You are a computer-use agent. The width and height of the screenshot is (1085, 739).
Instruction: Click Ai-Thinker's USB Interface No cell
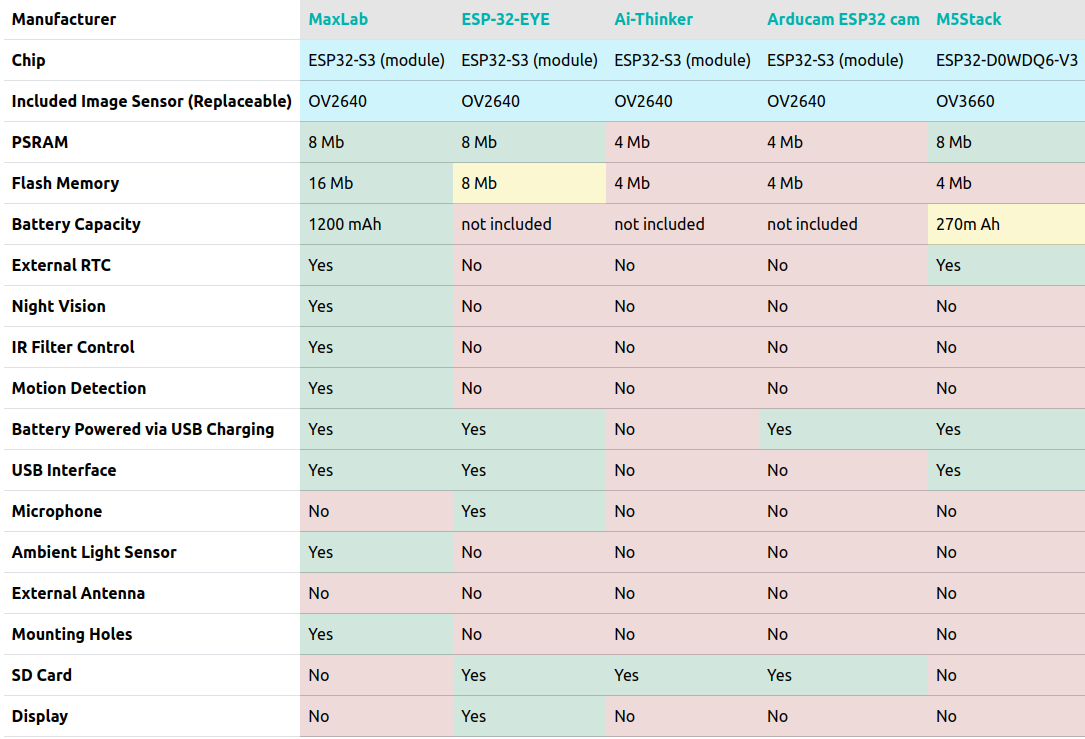coord(682,471)
